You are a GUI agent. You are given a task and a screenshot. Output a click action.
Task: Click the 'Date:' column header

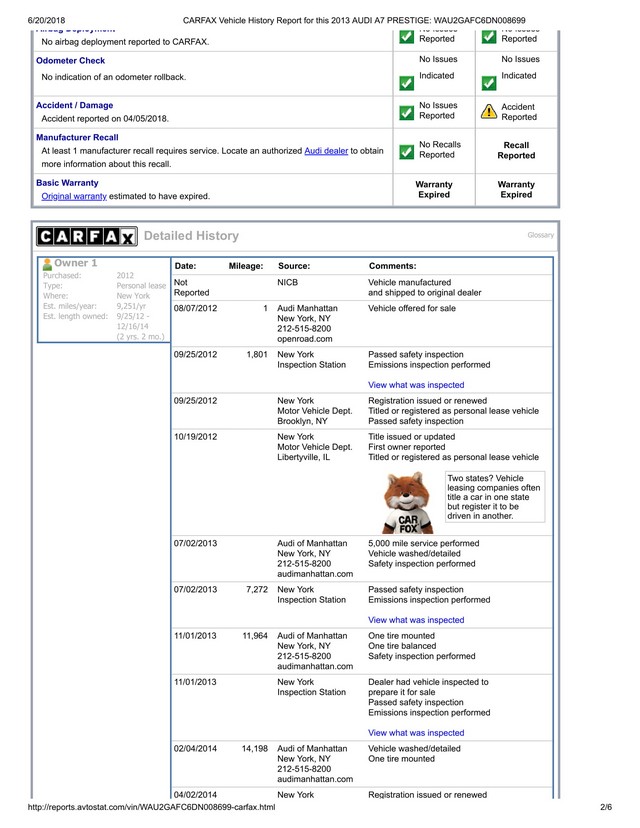click(185, 266)
